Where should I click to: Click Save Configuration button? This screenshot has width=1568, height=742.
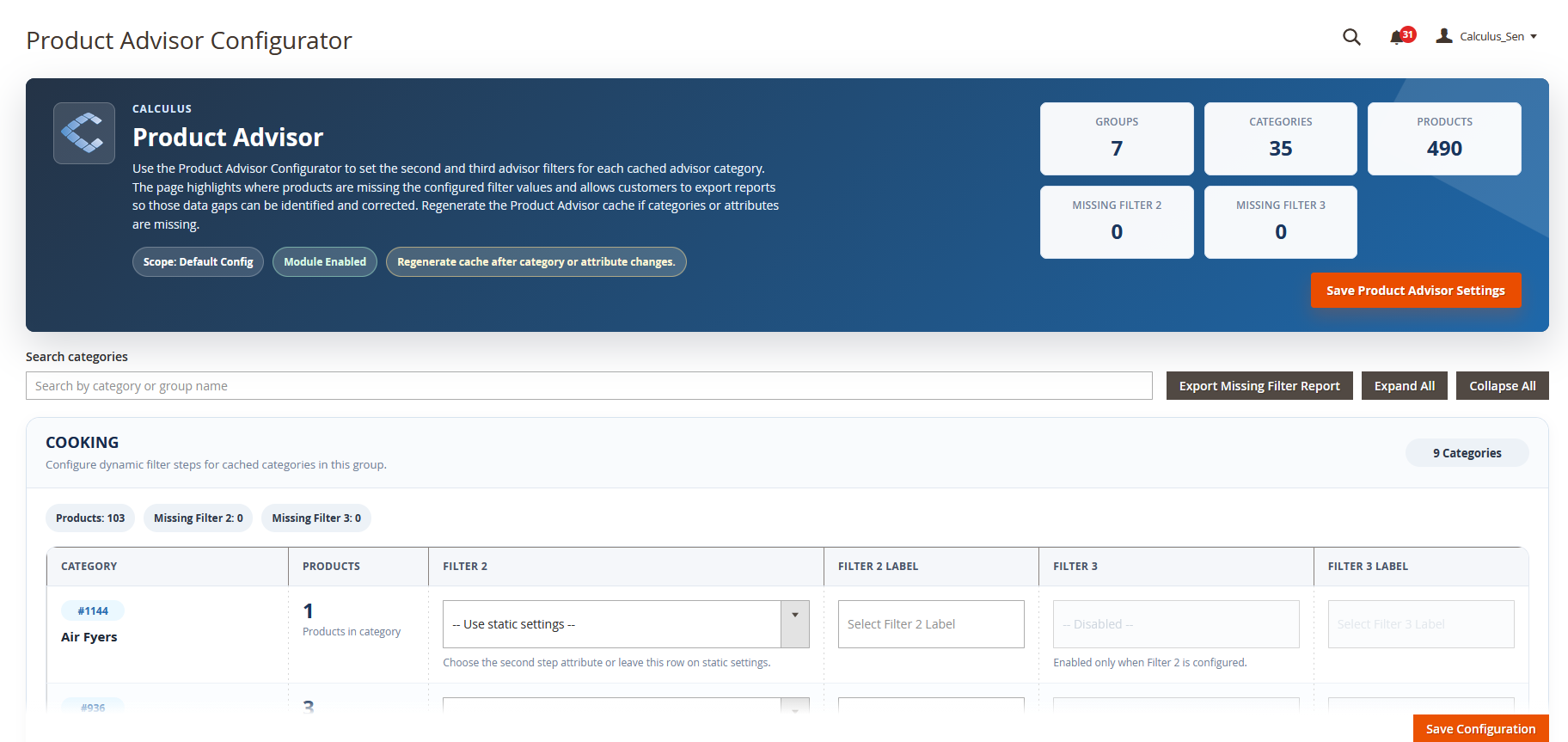pyautogui.click(x=1480, y=728)
